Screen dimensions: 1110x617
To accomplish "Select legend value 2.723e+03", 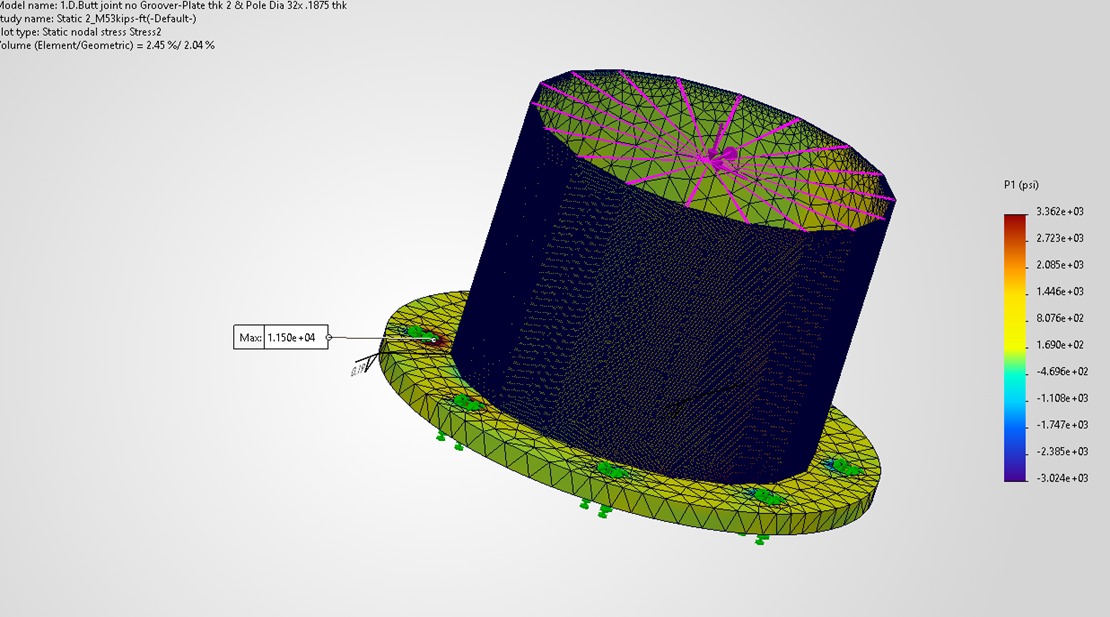I will [1060, 238].
